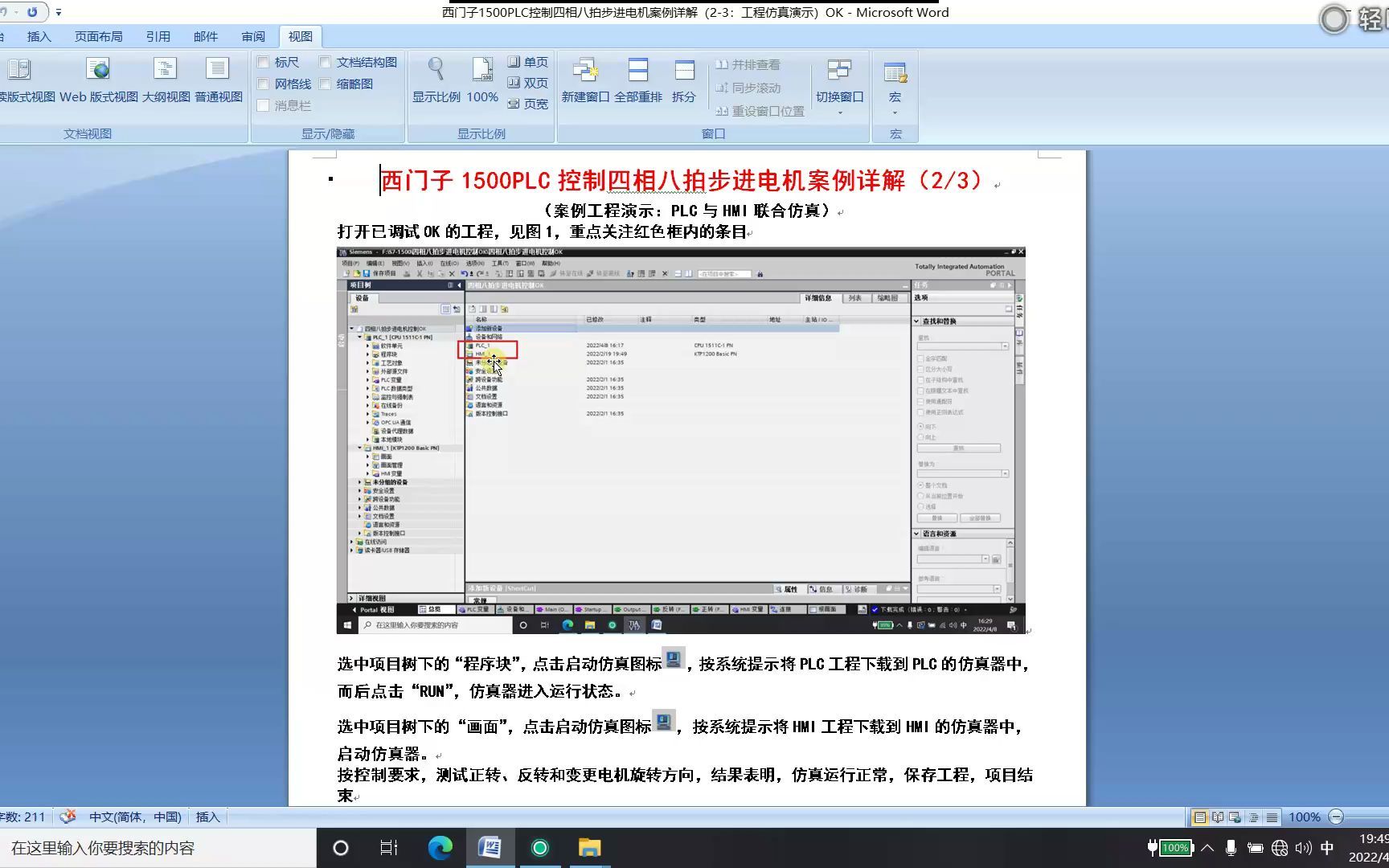Click print layout view icon in status bar

click(x=1200, y=817)
